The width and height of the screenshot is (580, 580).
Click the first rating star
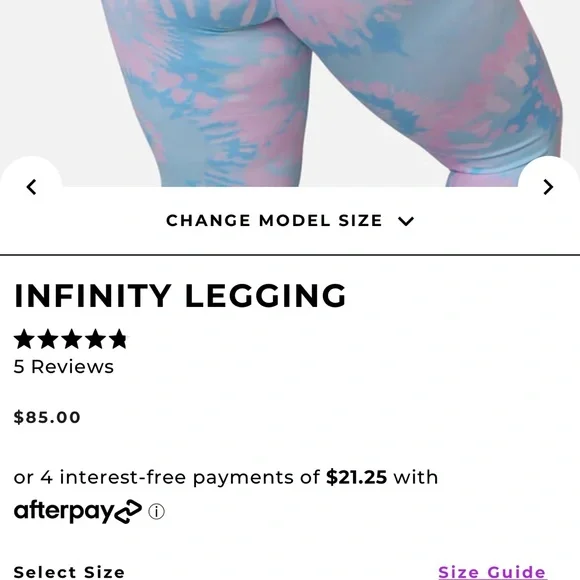click(x=24, y=339)
